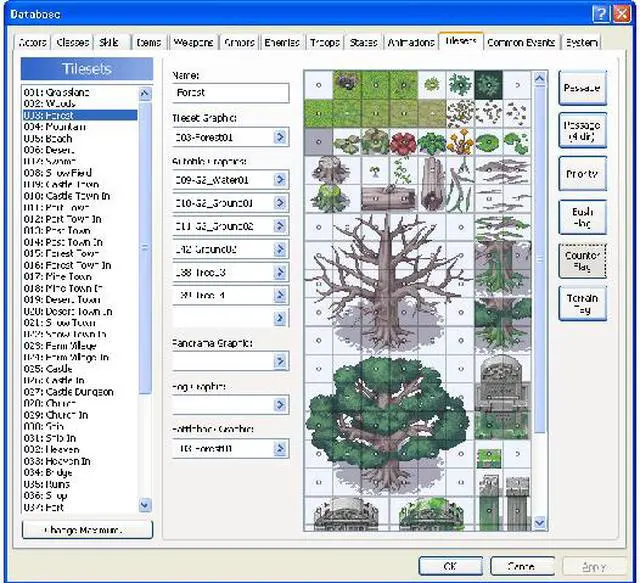Enable Passage editing mode
The height and width of the screenshot is (583, 640).
coord(582,88)
